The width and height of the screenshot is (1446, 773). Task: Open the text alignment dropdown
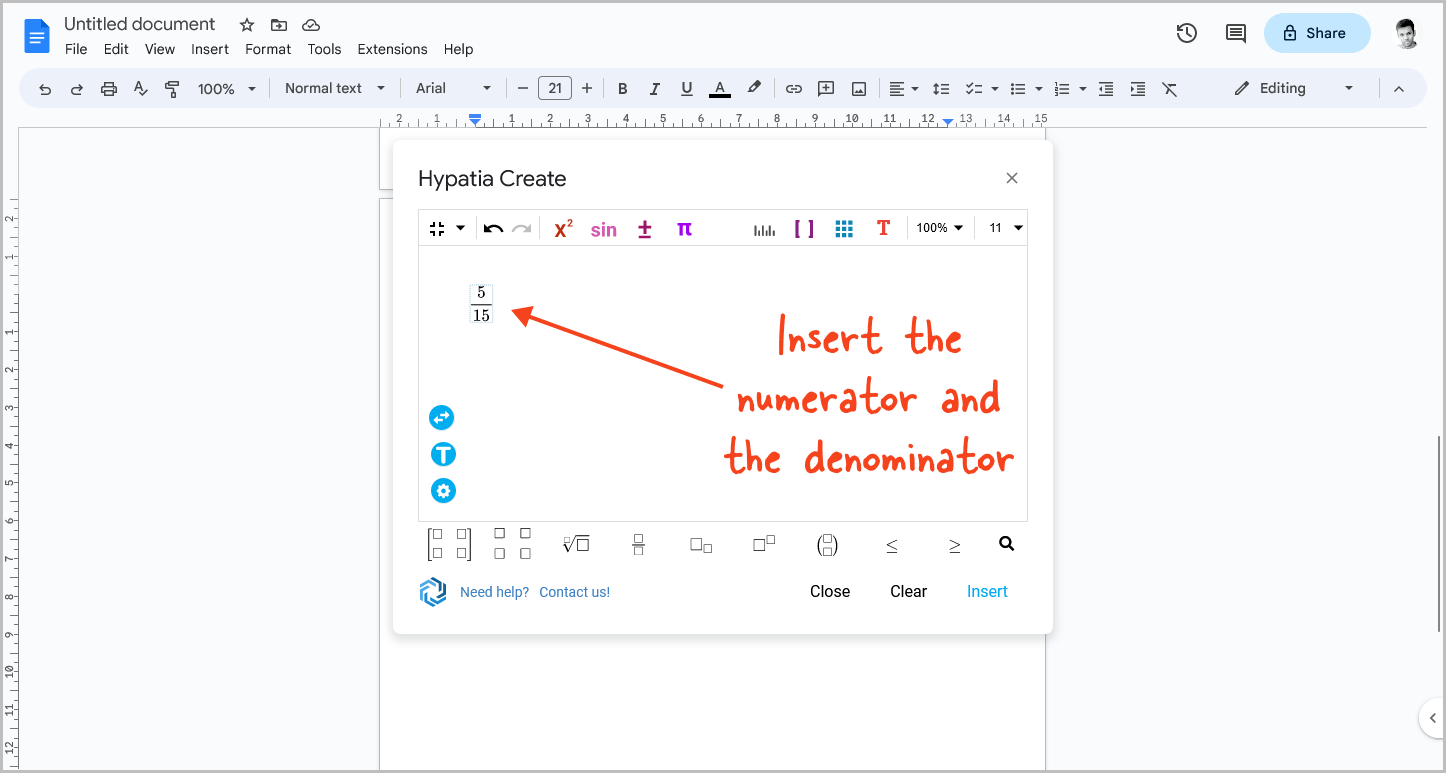pyautogui.click(x=903, y=89)
